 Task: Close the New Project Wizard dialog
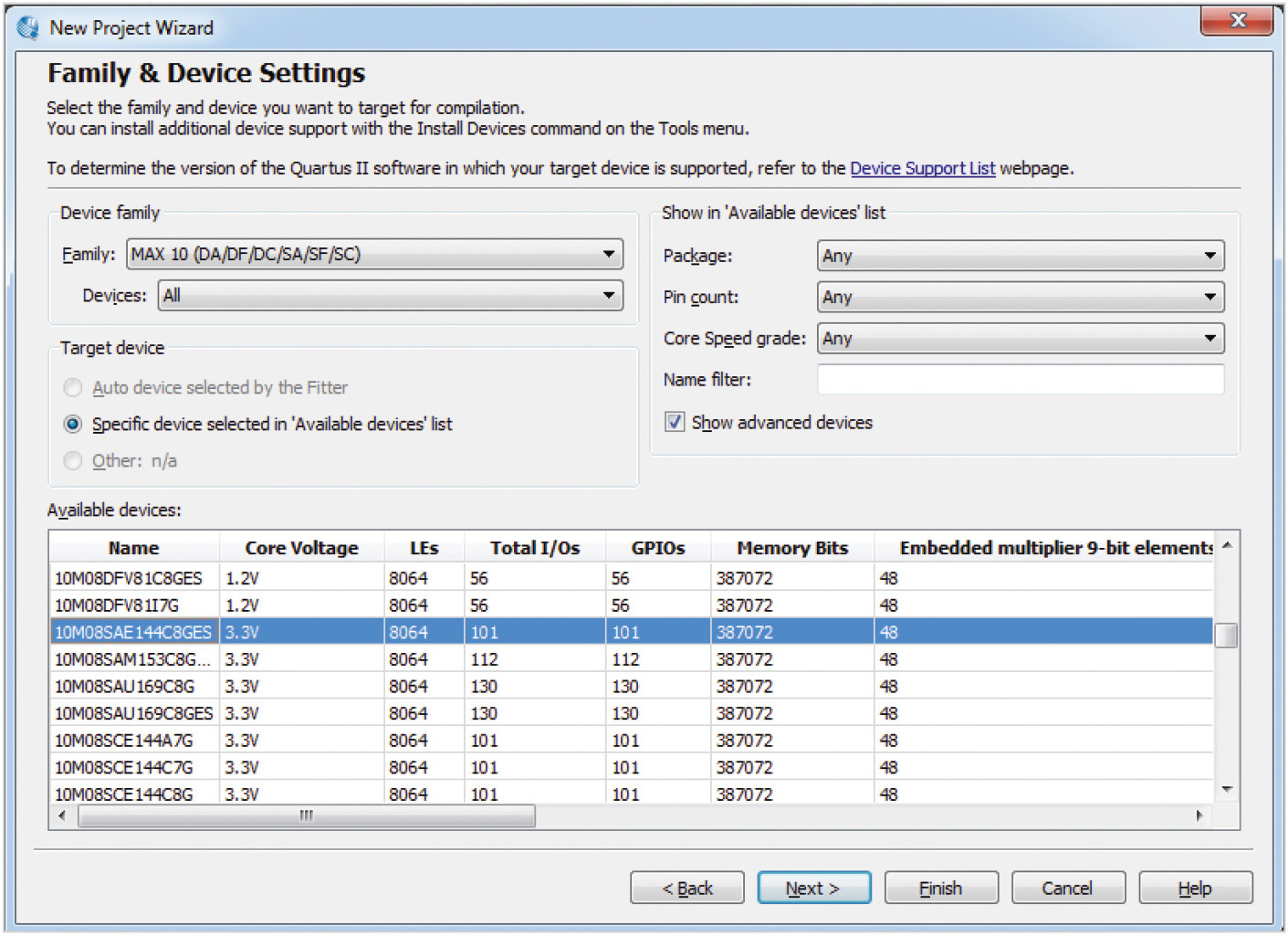[1236, 20]
